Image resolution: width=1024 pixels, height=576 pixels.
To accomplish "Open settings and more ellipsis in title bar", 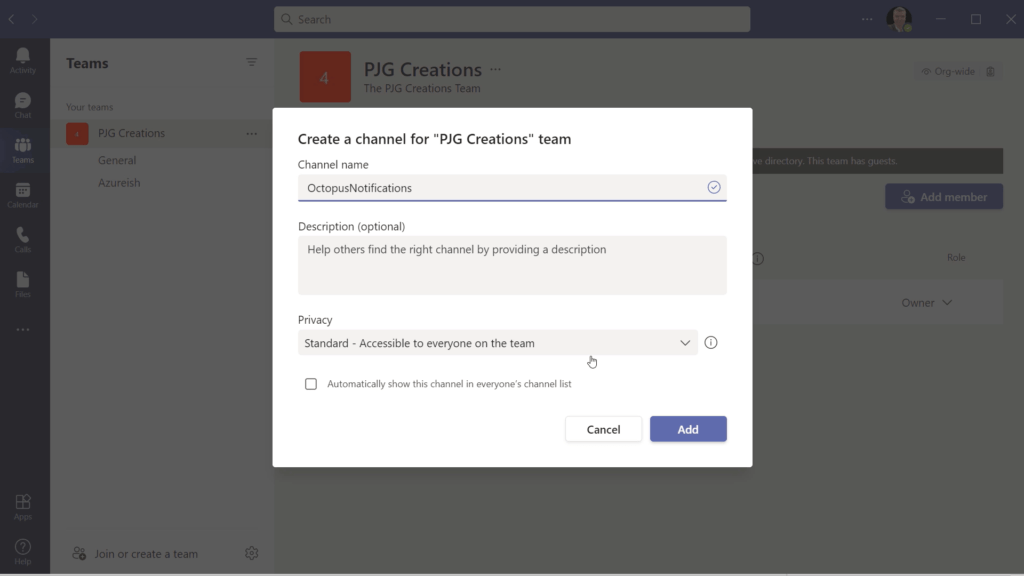I will point(867,20).
